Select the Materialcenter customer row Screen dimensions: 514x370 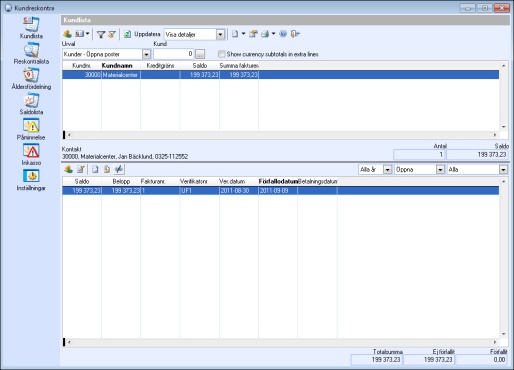[281, 75]
